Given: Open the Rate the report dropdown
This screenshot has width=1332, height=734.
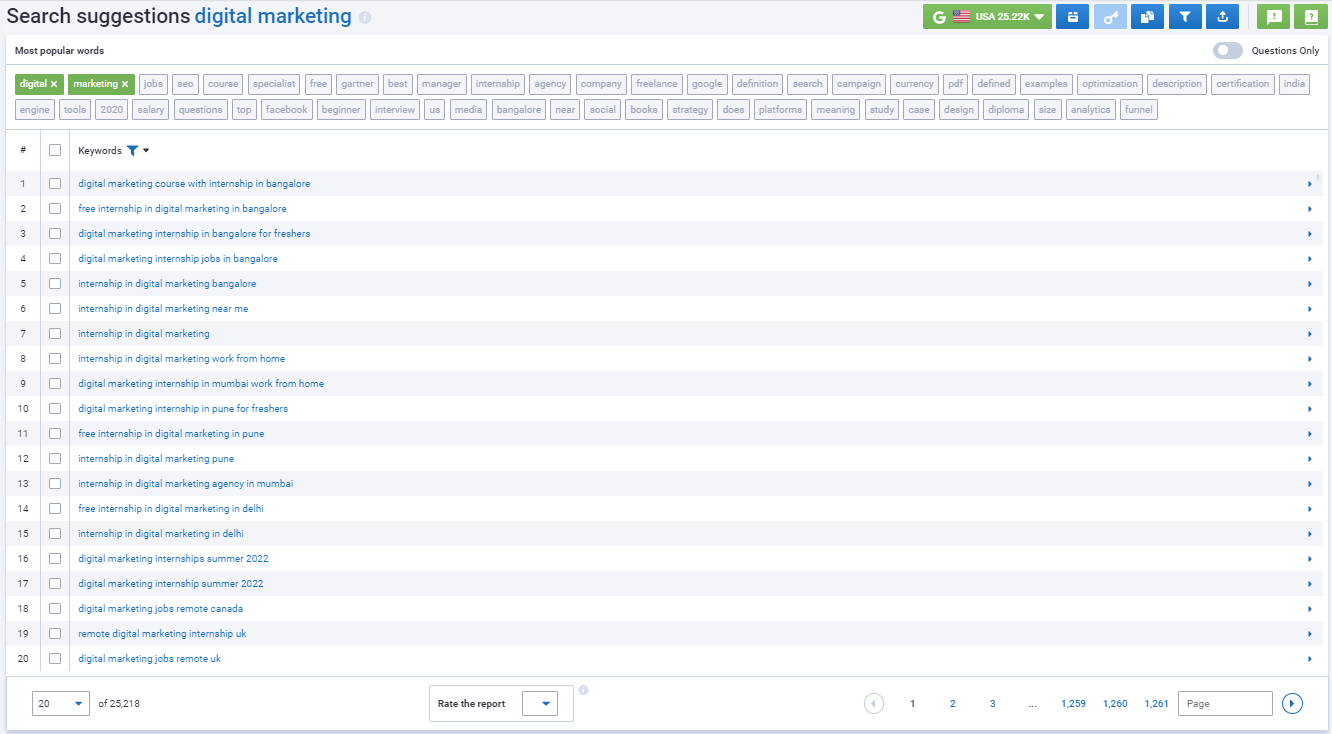Looking at the screenshot, I should click(542, 703).
